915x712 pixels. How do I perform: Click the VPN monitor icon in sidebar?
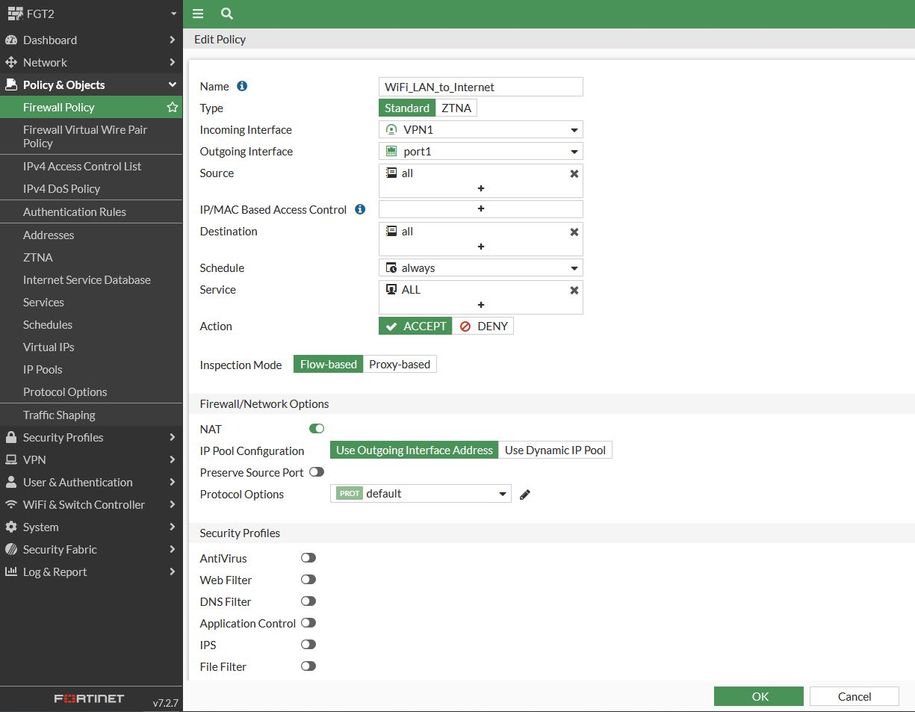(x=11, y=459)
